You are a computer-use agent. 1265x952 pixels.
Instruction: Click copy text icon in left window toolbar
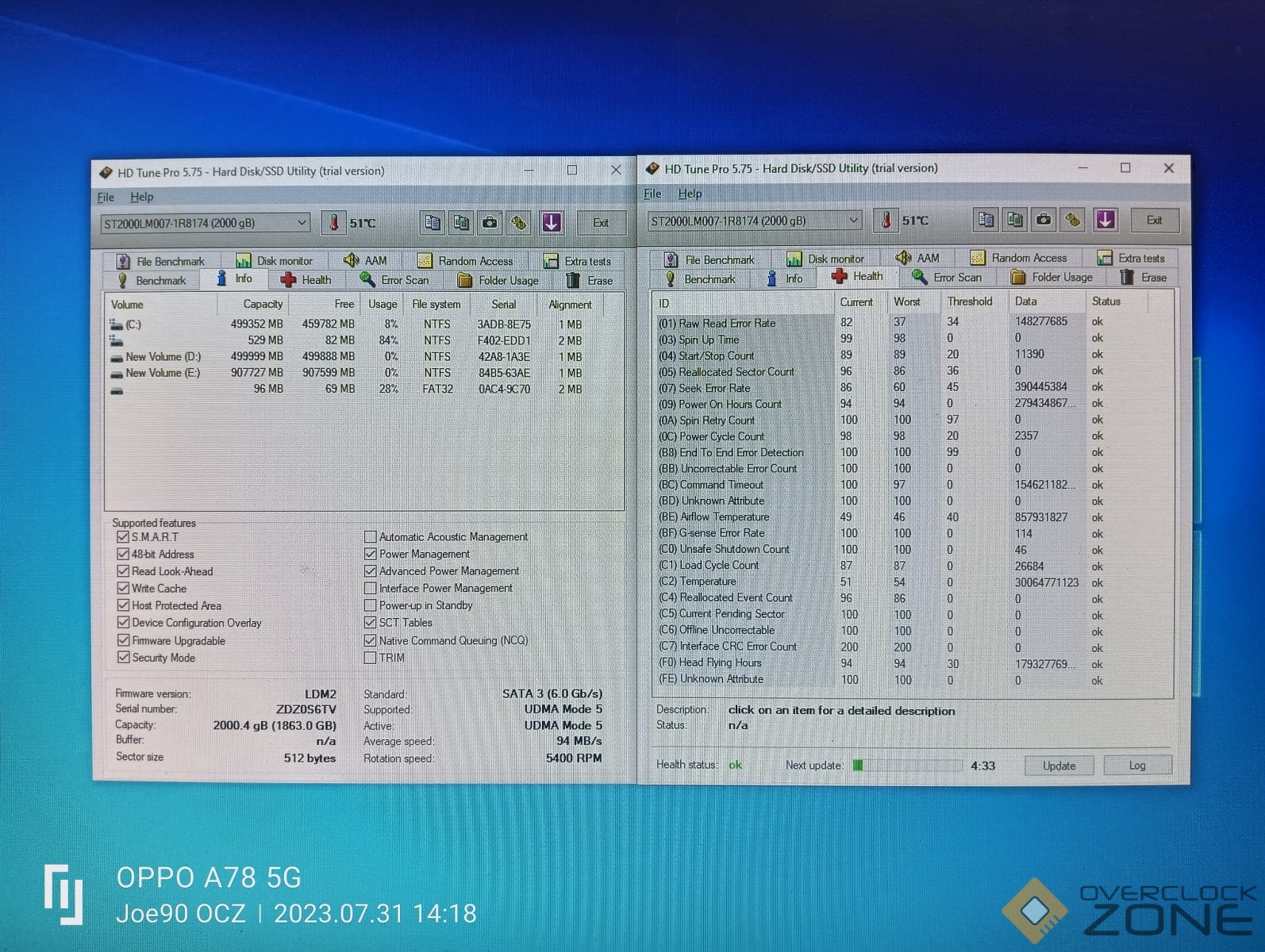tap(433, 223)
